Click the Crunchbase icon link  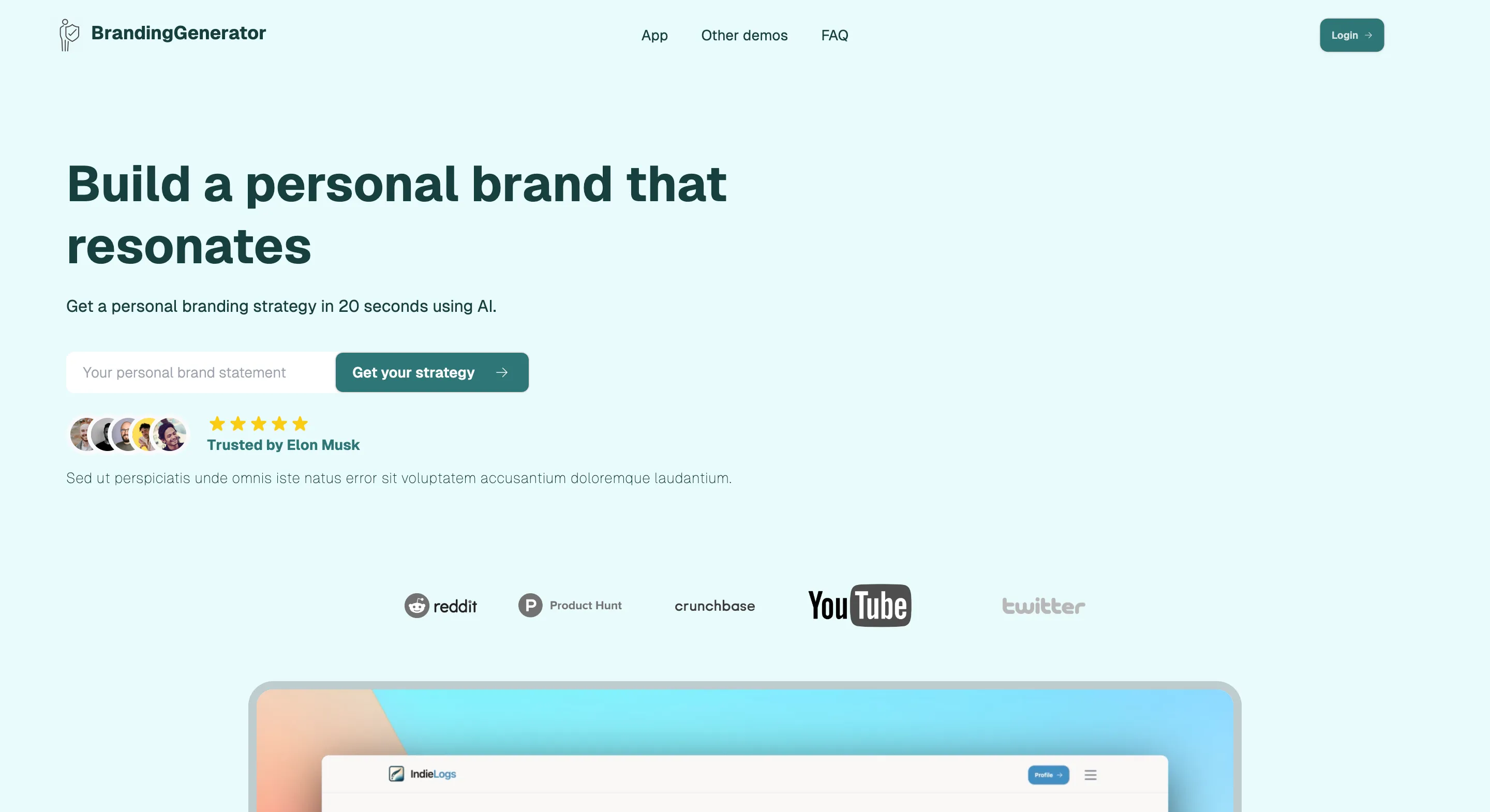[714, 605]
